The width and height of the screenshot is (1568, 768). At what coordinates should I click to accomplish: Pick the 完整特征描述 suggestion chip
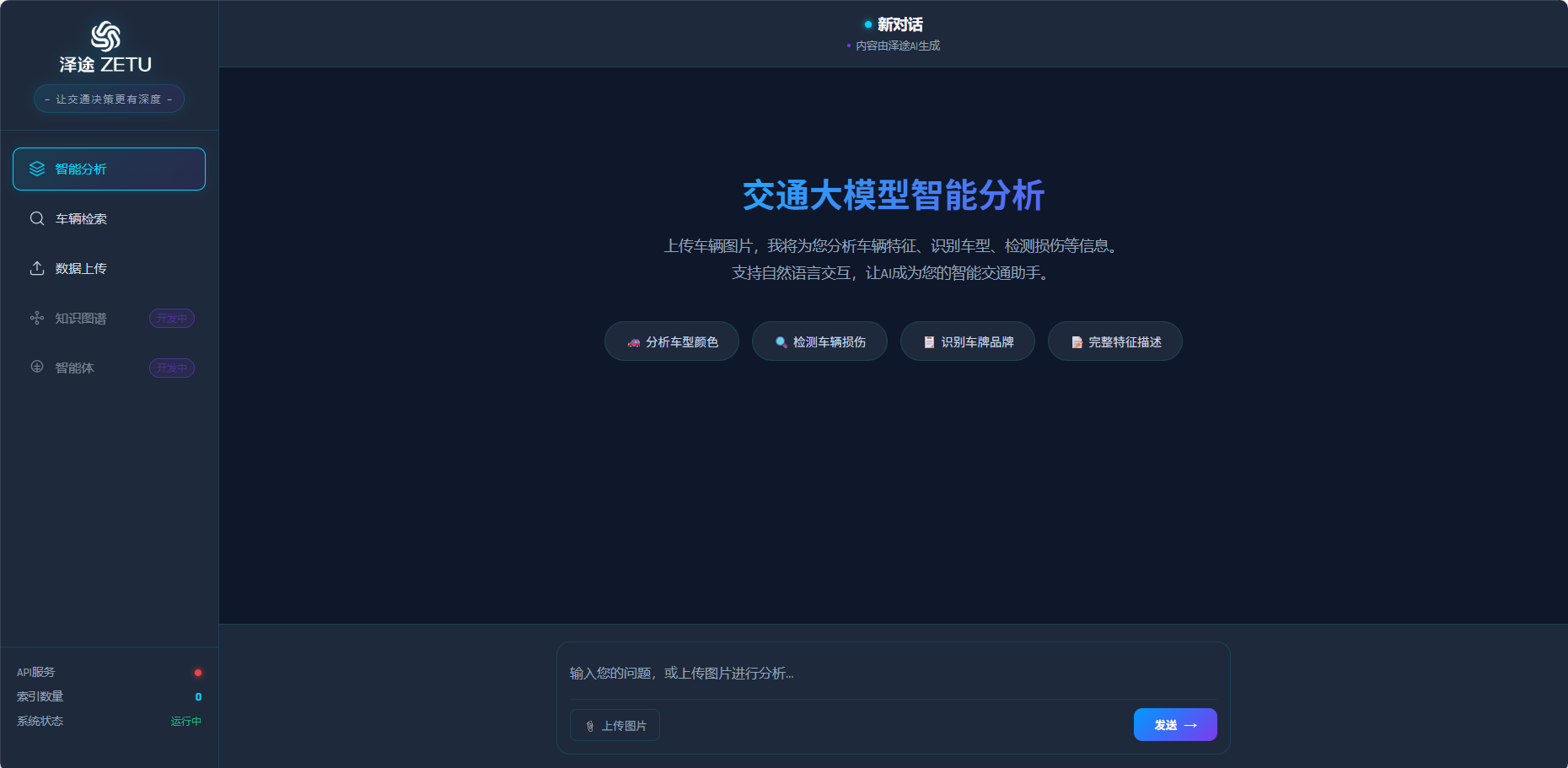[x=1114, y=341]
